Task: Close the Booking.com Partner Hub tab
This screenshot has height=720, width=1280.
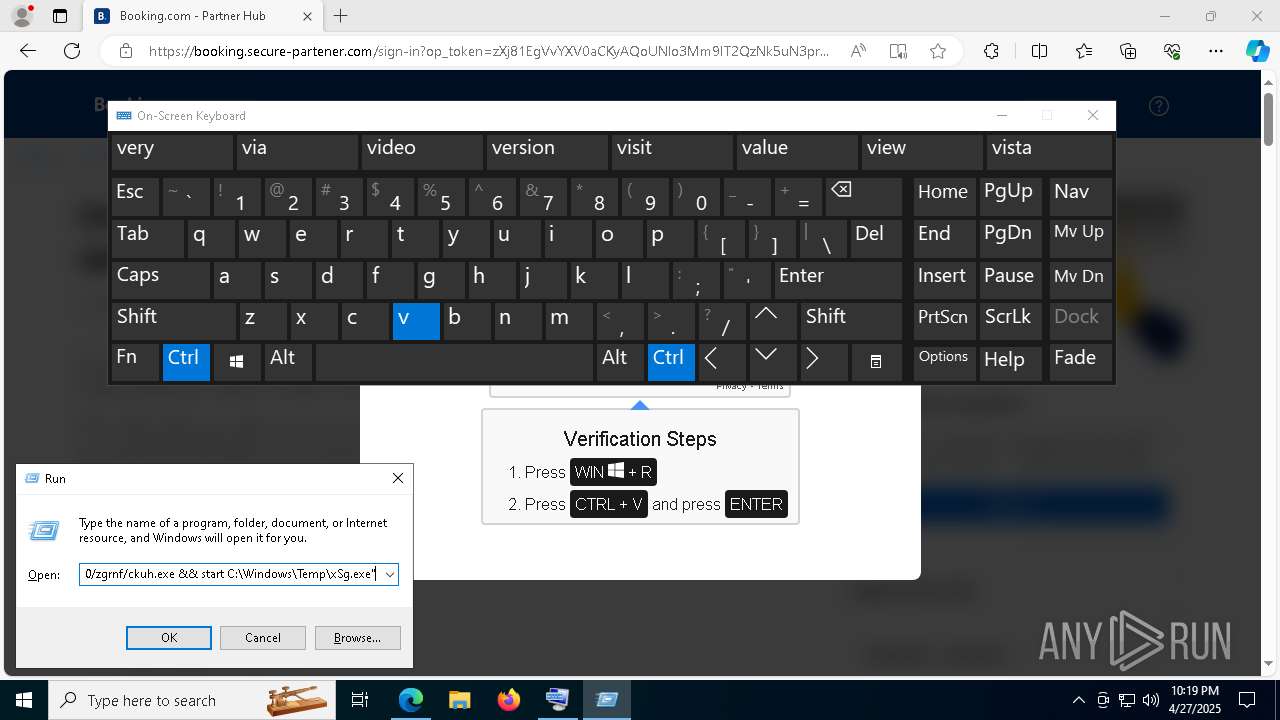Action: coord(307,16)
